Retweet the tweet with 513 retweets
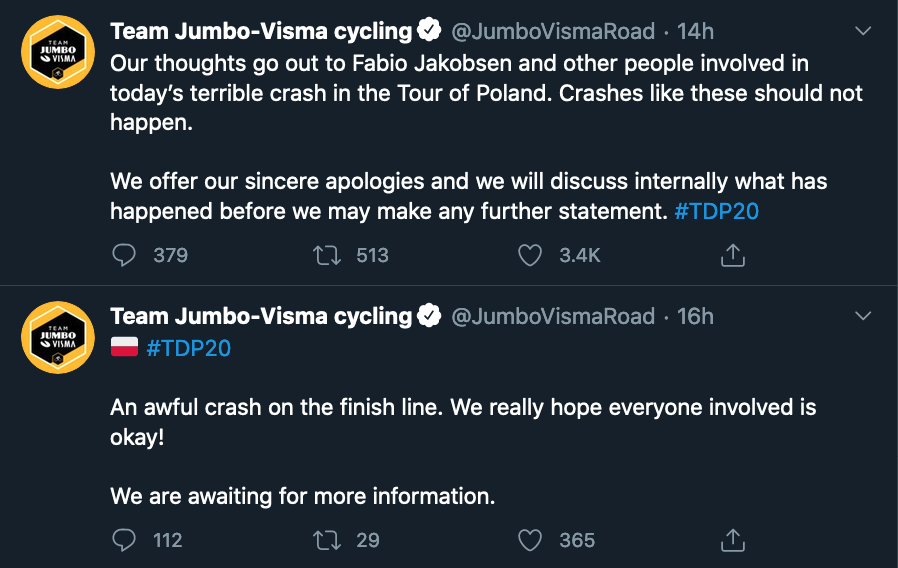Screen dimensions: 898x568 pyautogui.click(x=327, y=255)
